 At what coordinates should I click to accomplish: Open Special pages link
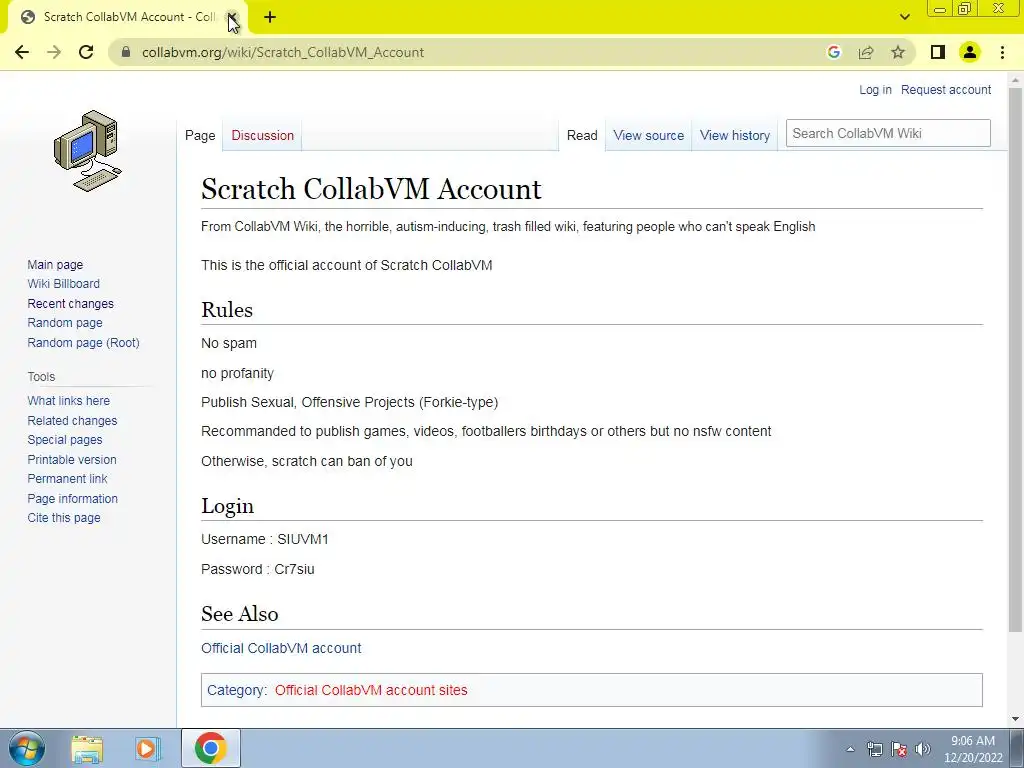click(x=65, y=440)
